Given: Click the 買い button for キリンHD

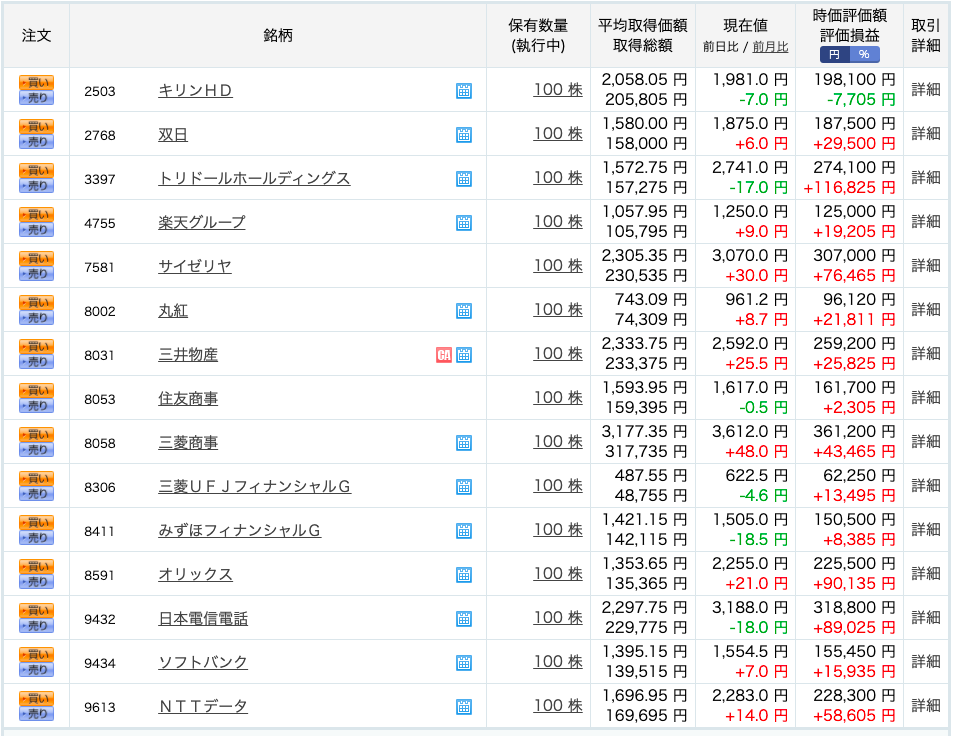Looking at the screenshot, I should point(37,82).
